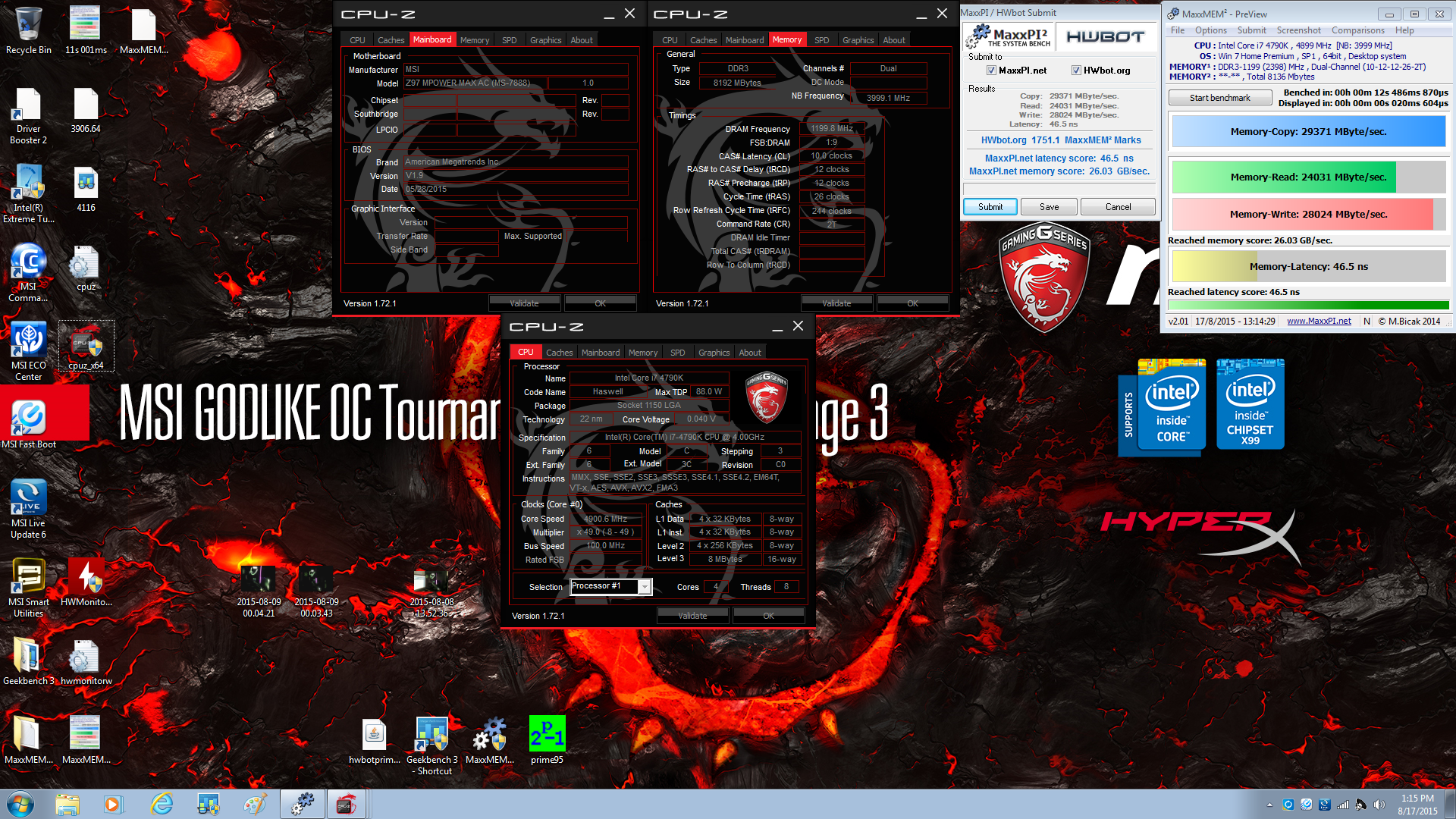This screenshot has height=819, width=1456.
Task: Switch to SPD tab in Memory CPU-Z window
Action: [x=821, y=40]
